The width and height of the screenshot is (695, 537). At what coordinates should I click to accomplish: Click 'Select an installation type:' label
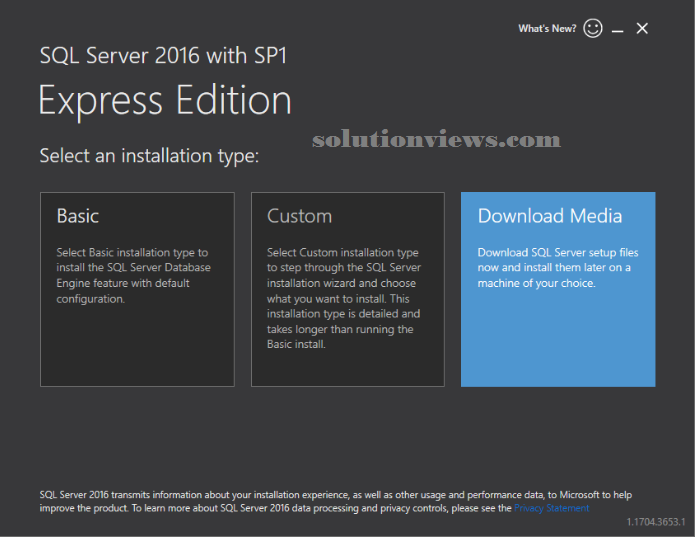[x=149, y=156]
